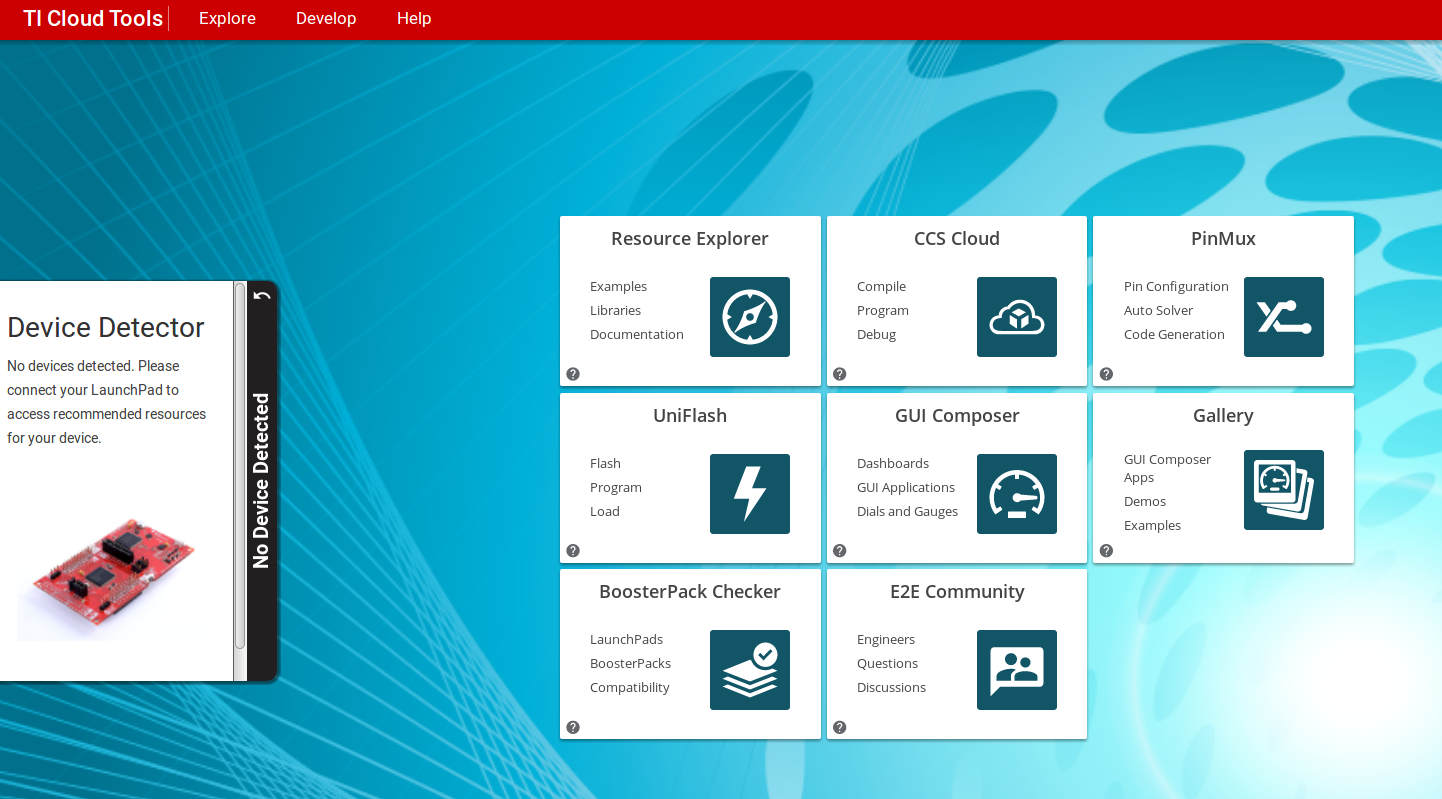Viewport: 1442px width, 799px height.
Task: Click Engineers in E2E Community card
Action: (x=886, y=640)
